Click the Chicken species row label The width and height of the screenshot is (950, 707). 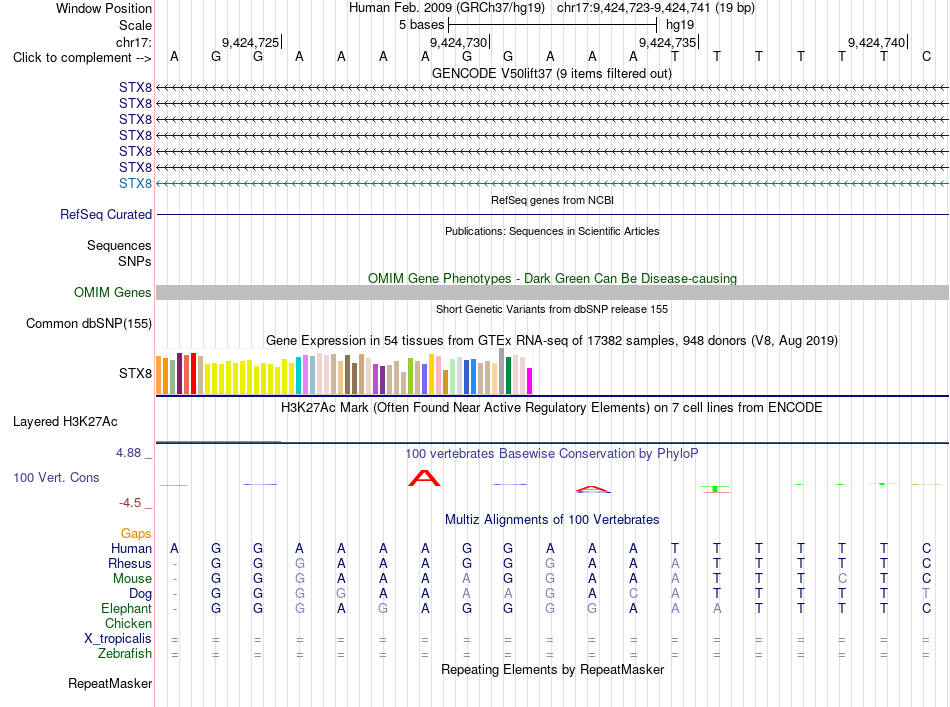128,623
